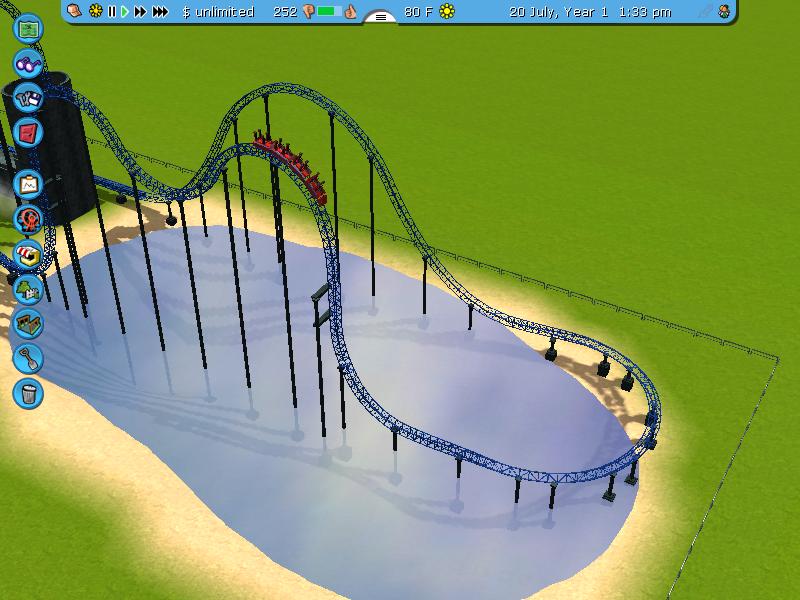The width and height of the screenshot is (800, 600).
Task: Click the date '20 July, Year 1'
Action: pyautogui.click(x=559, y=12)
